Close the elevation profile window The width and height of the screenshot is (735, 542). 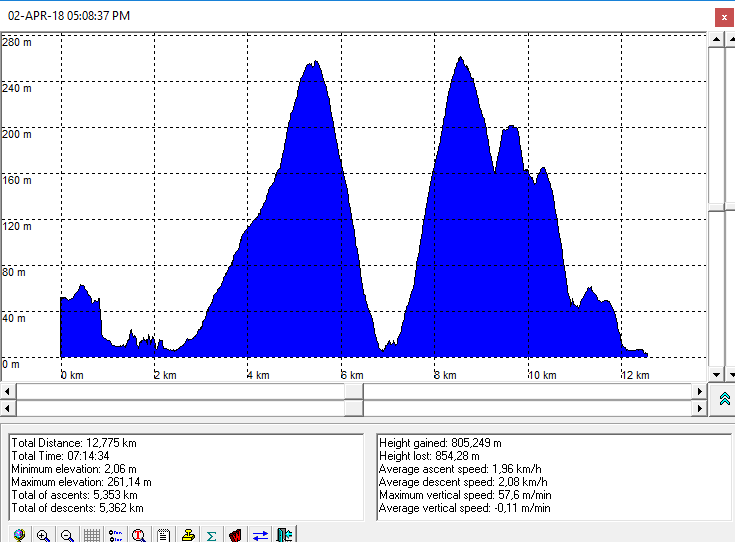coord(722,16)
